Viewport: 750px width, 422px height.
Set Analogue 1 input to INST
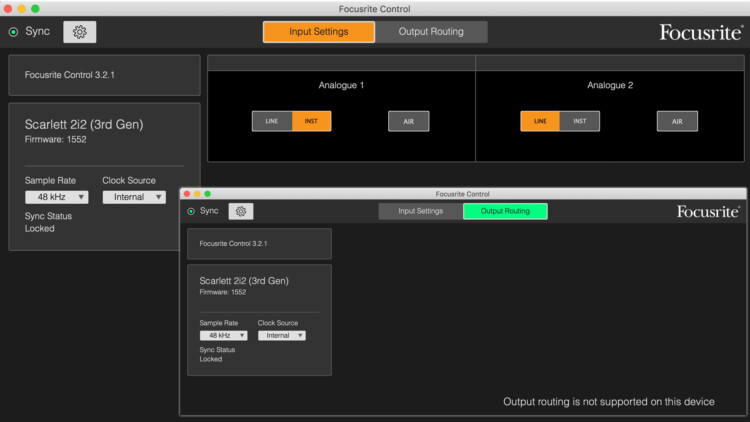pyautogui.click(x=311, y=121)
